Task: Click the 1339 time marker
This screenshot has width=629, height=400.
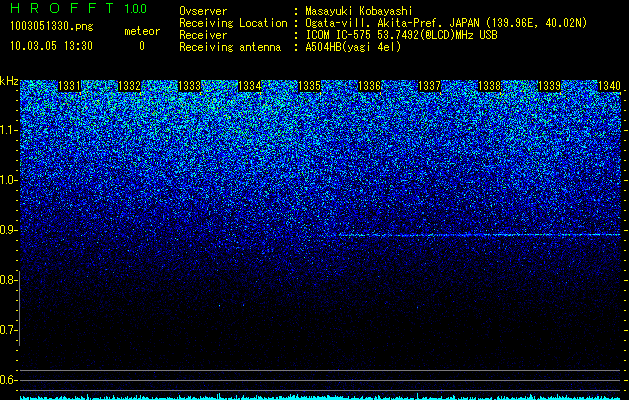Action: point(550,86)
